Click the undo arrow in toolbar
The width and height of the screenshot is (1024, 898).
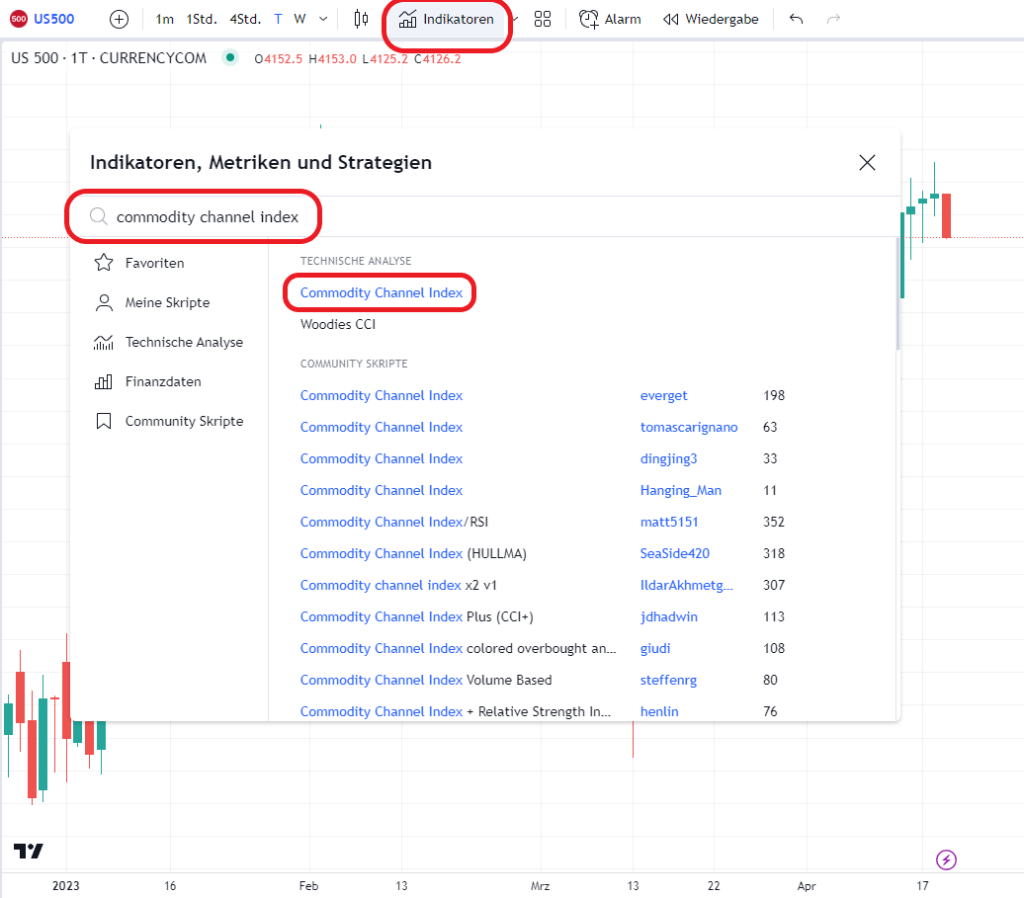[x=796, y=19]
